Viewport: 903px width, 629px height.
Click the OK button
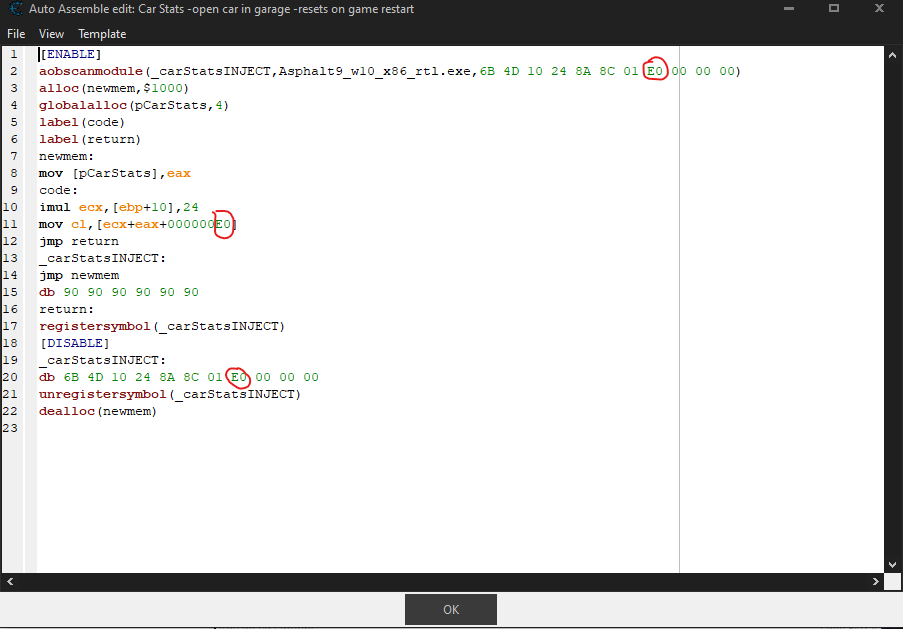451,609
